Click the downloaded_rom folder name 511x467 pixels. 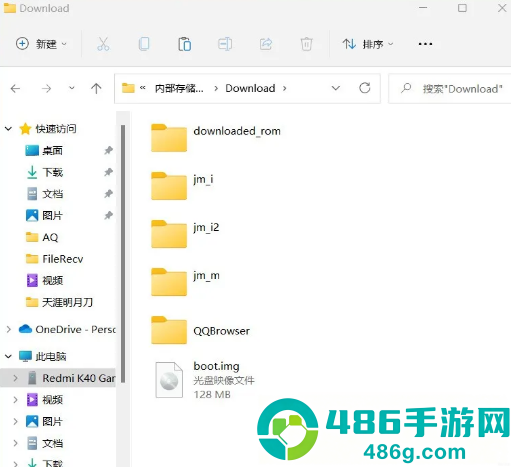237,131
